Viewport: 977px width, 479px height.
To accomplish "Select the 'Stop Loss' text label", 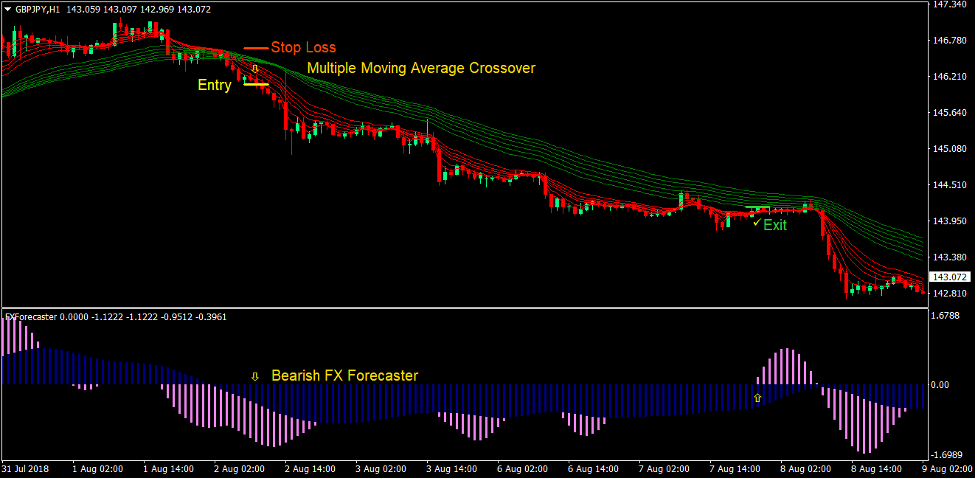I will [x=303, y=47].
